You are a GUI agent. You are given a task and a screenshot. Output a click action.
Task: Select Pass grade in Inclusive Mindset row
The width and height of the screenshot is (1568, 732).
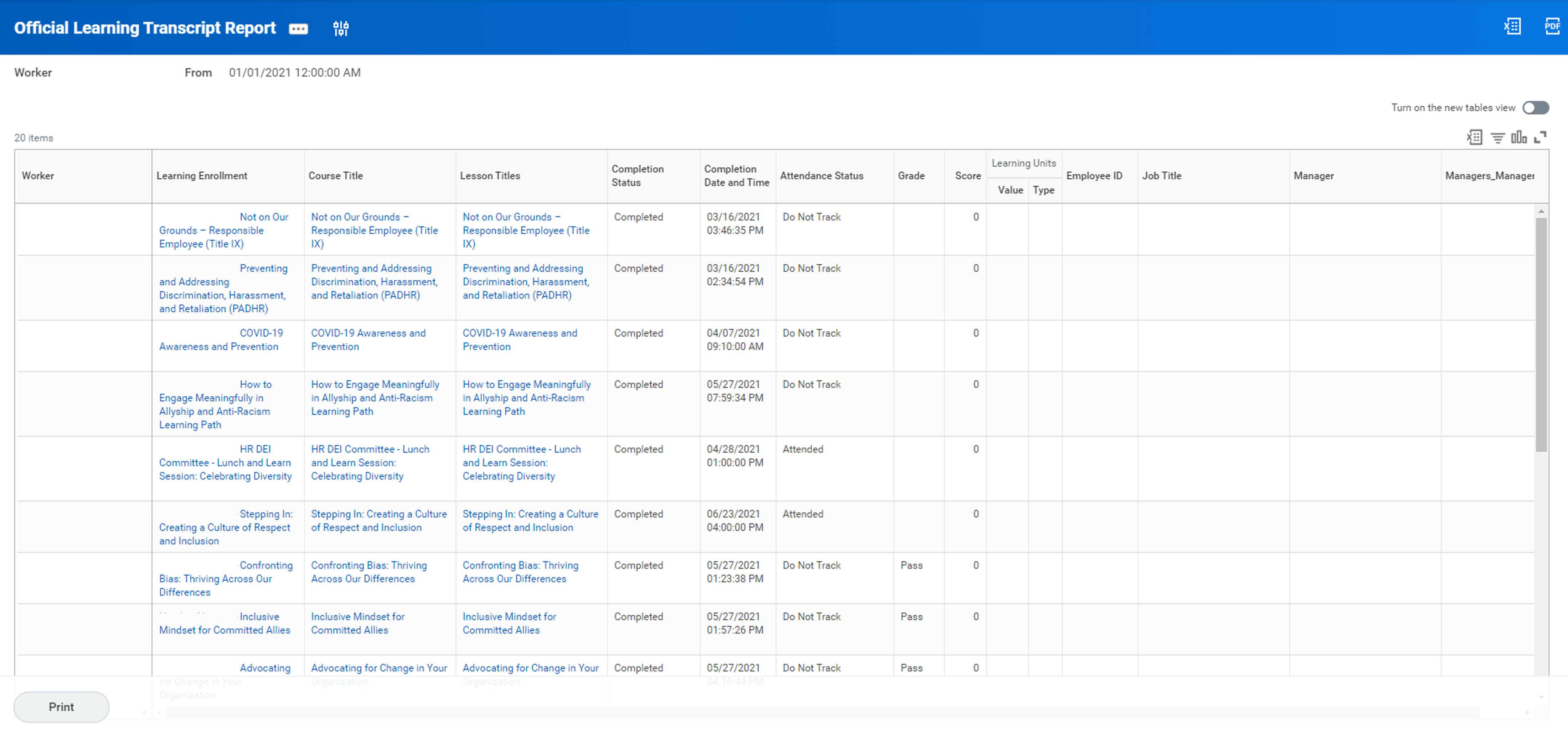[x=911, y=616]
